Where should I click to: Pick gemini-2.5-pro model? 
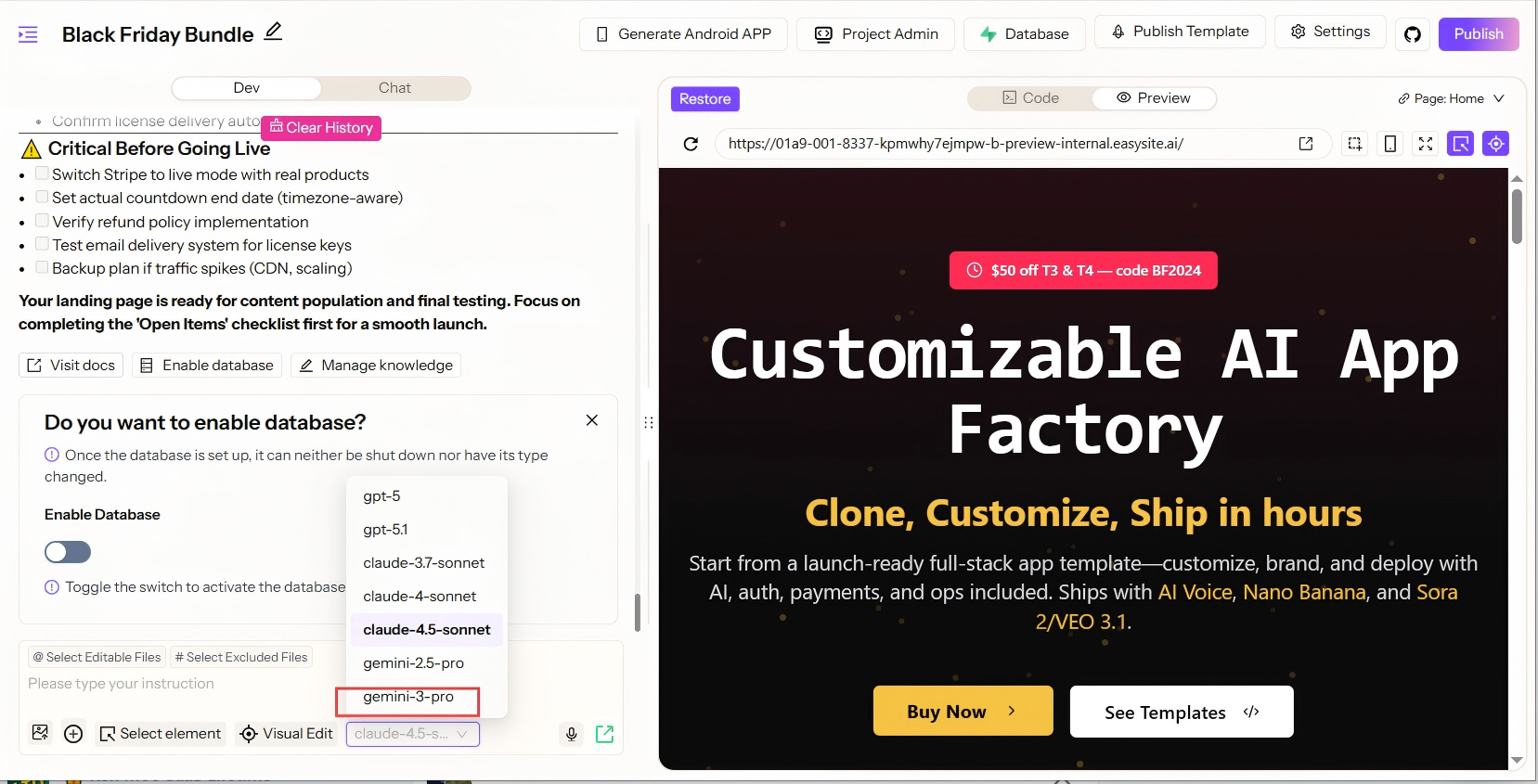coord(427,663)
